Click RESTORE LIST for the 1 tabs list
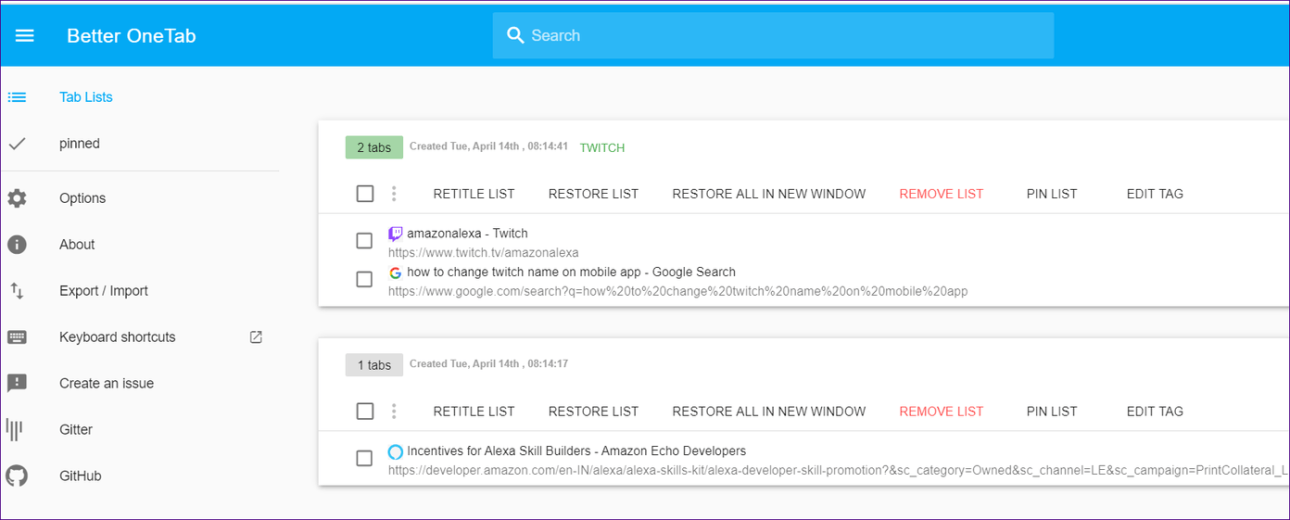The image size is (1290, 520). point(593,411)
